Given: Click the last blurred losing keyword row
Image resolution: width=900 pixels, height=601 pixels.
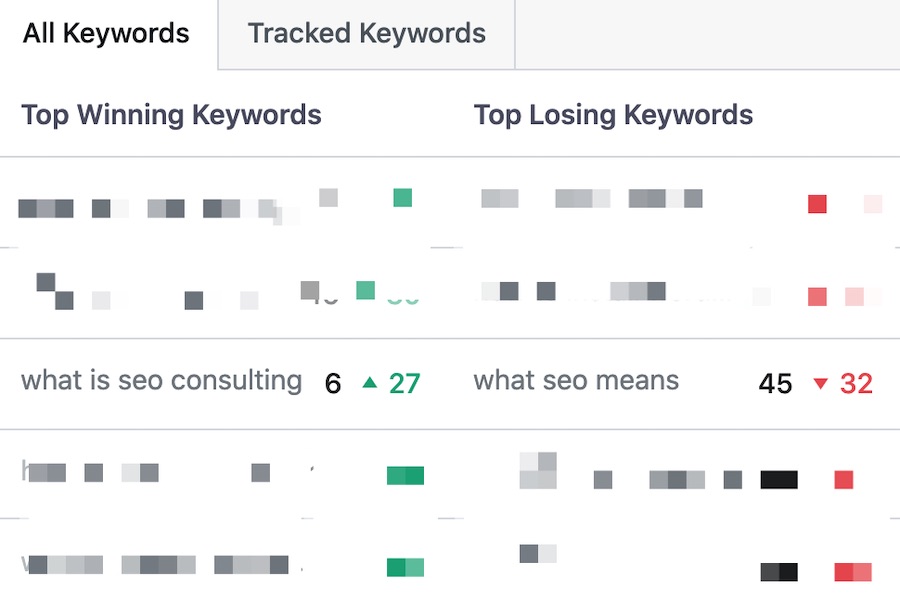Looking at the screenshot, I should click(x=681, y=560).
